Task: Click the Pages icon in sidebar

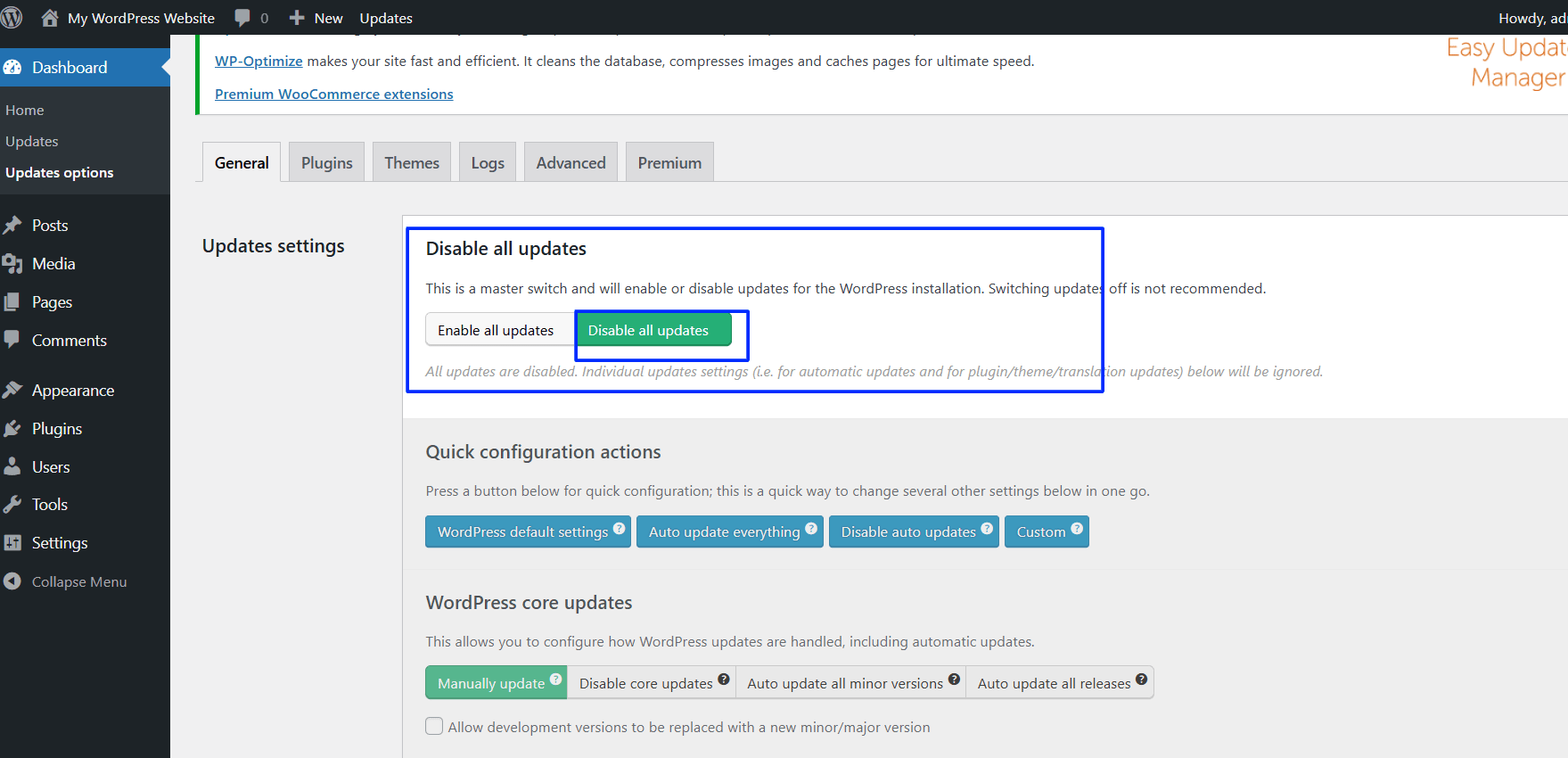Action: tap(12, 302)
